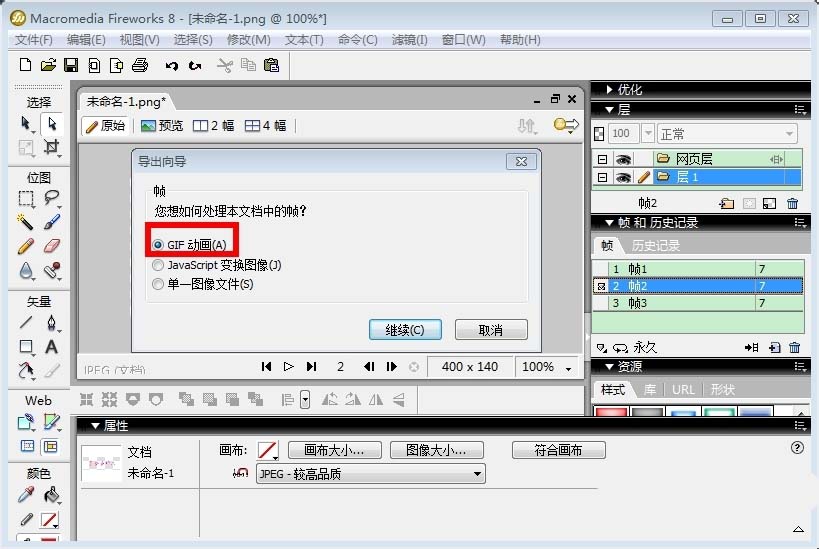Open the 文件(F) menu

pos(33,40)
